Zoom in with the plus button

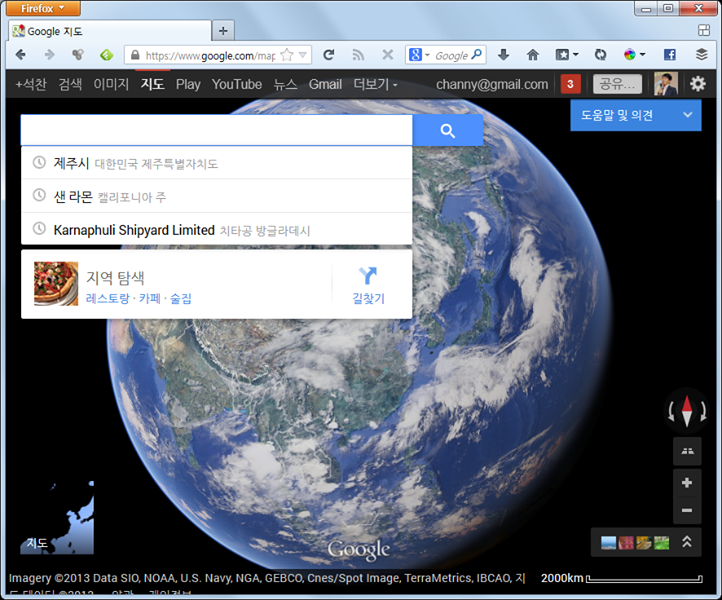tap(687, 483)
